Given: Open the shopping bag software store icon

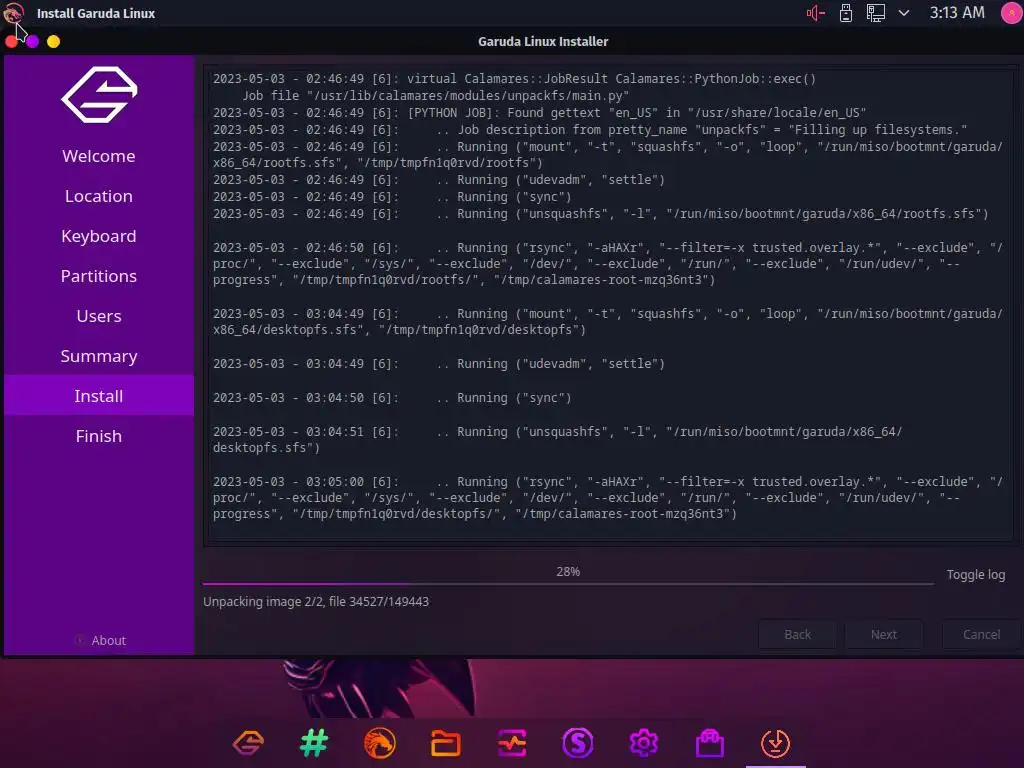Looking at the screenshot, I should (710, 743).
